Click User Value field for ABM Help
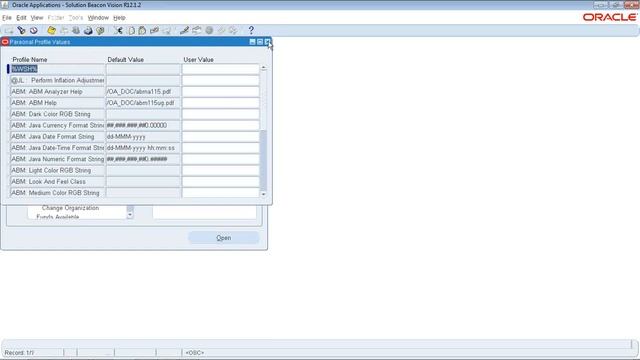Viewport: 640px width, 360px height. [x=220, y=103]
